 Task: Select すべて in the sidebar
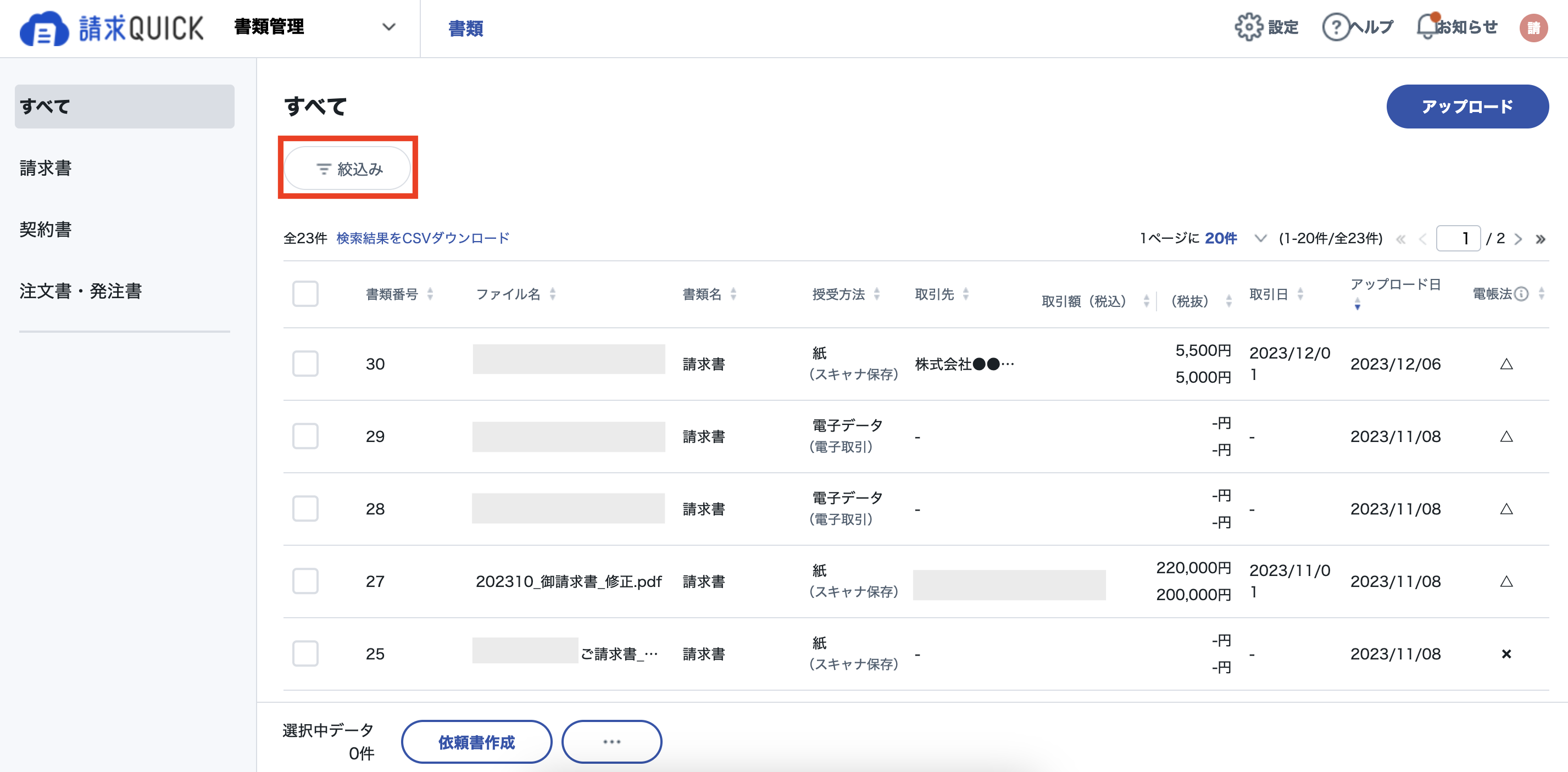click(x=124, y=107)
